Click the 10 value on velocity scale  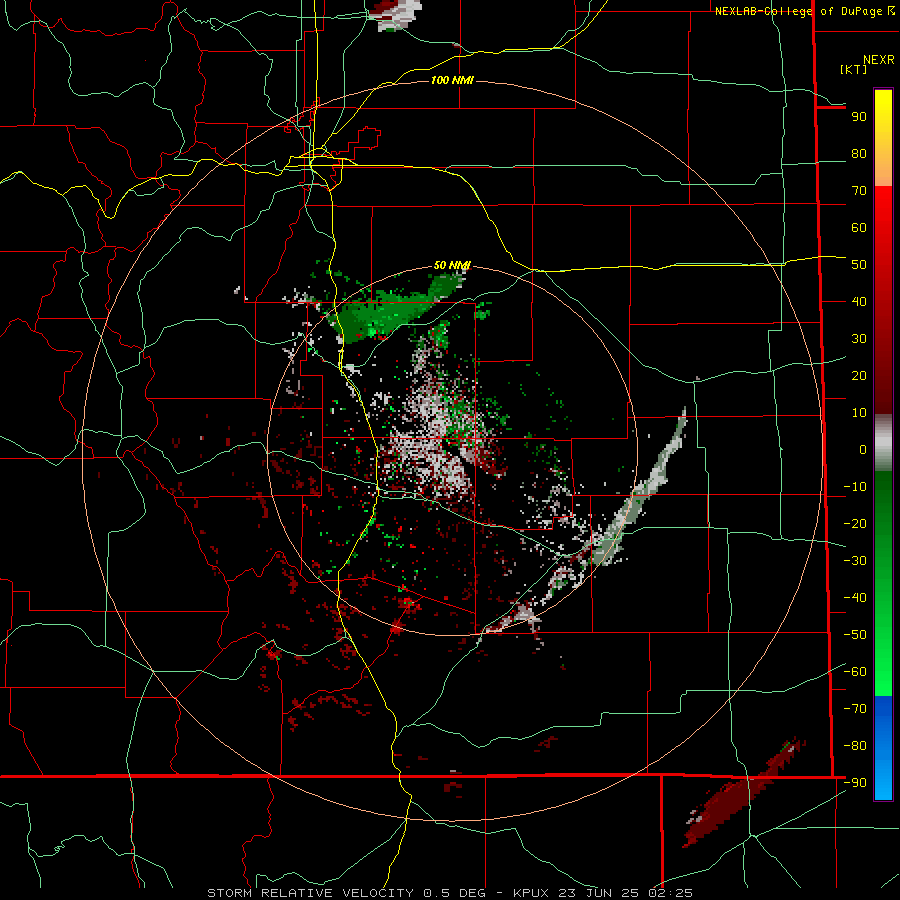coord(859,413)
